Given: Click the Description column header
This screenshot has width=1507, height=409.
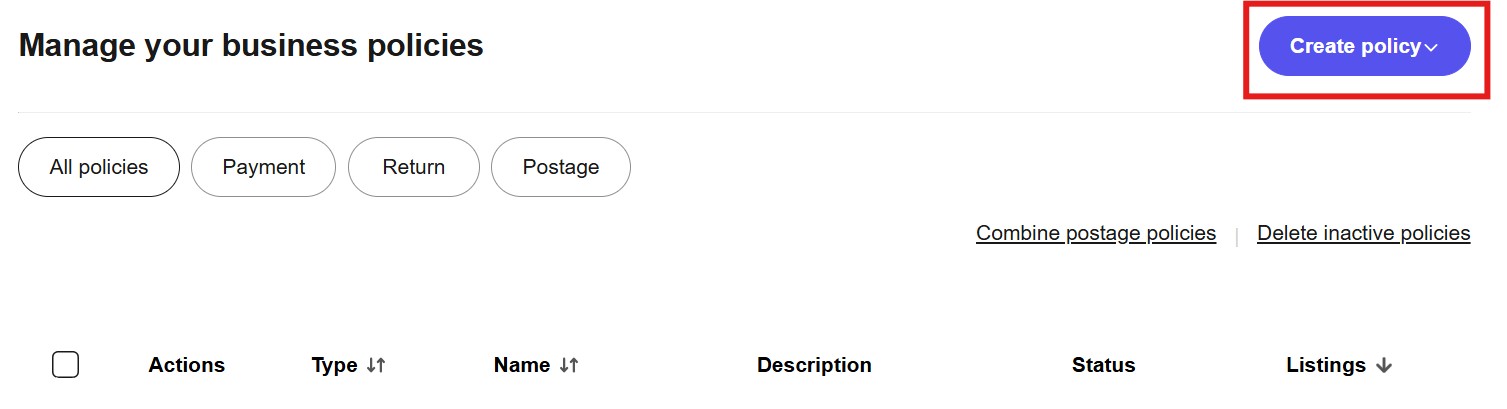Looking at the screenshot, I should (x=814, y=365).
